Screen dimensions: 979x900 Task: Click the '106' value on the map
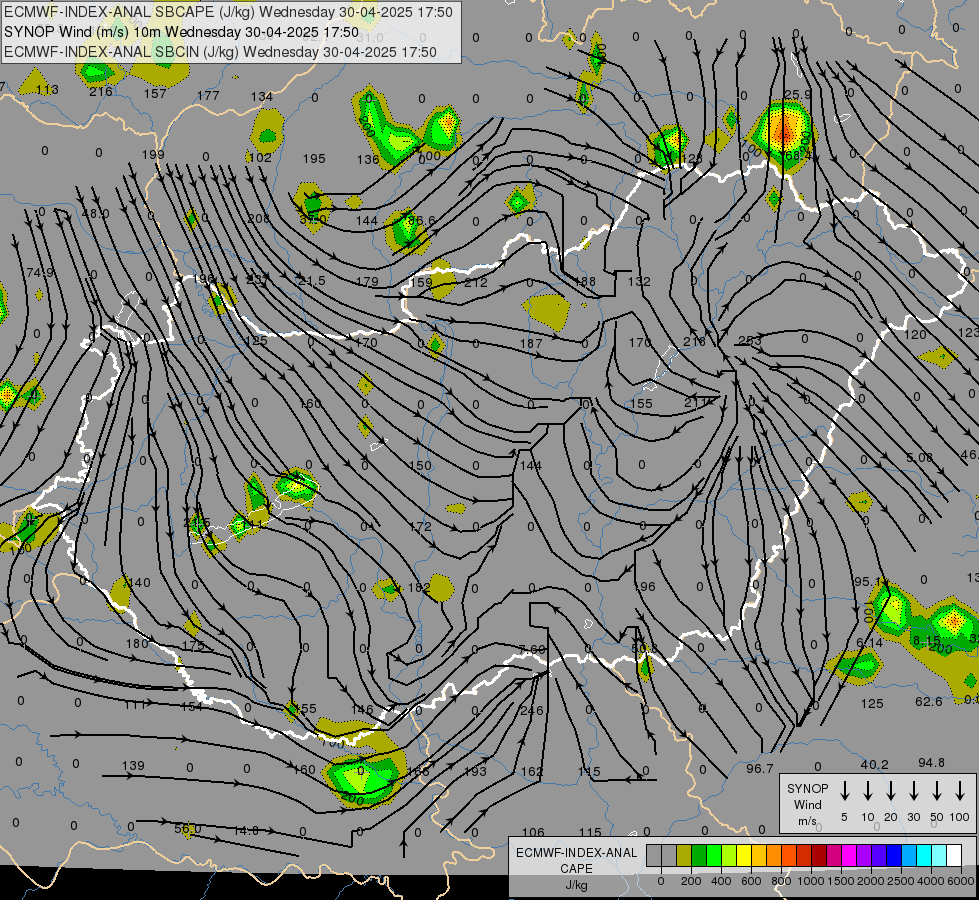click(533, 833)
